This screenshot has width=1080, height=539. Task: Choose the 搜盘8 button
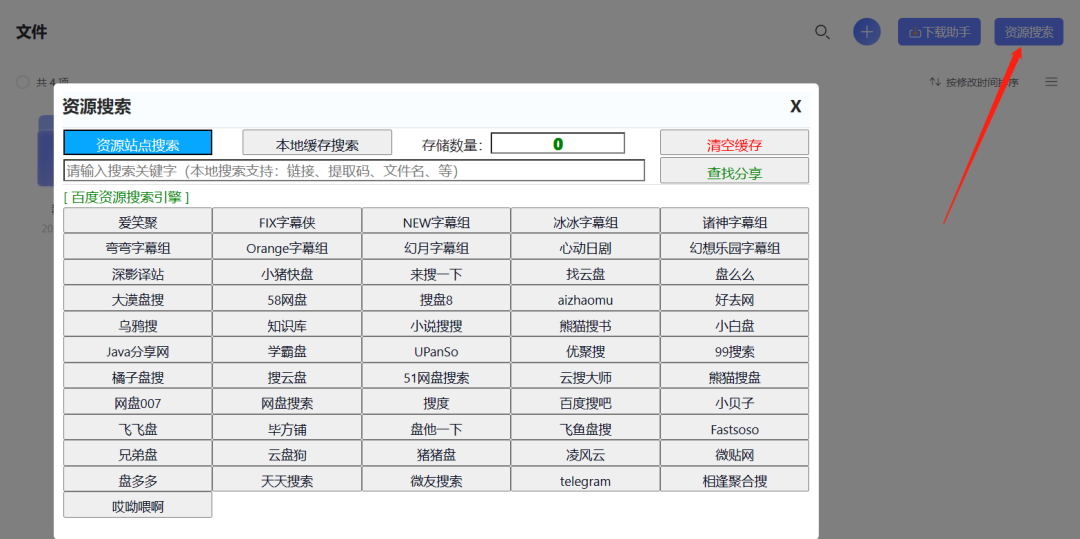pos(436,298)
